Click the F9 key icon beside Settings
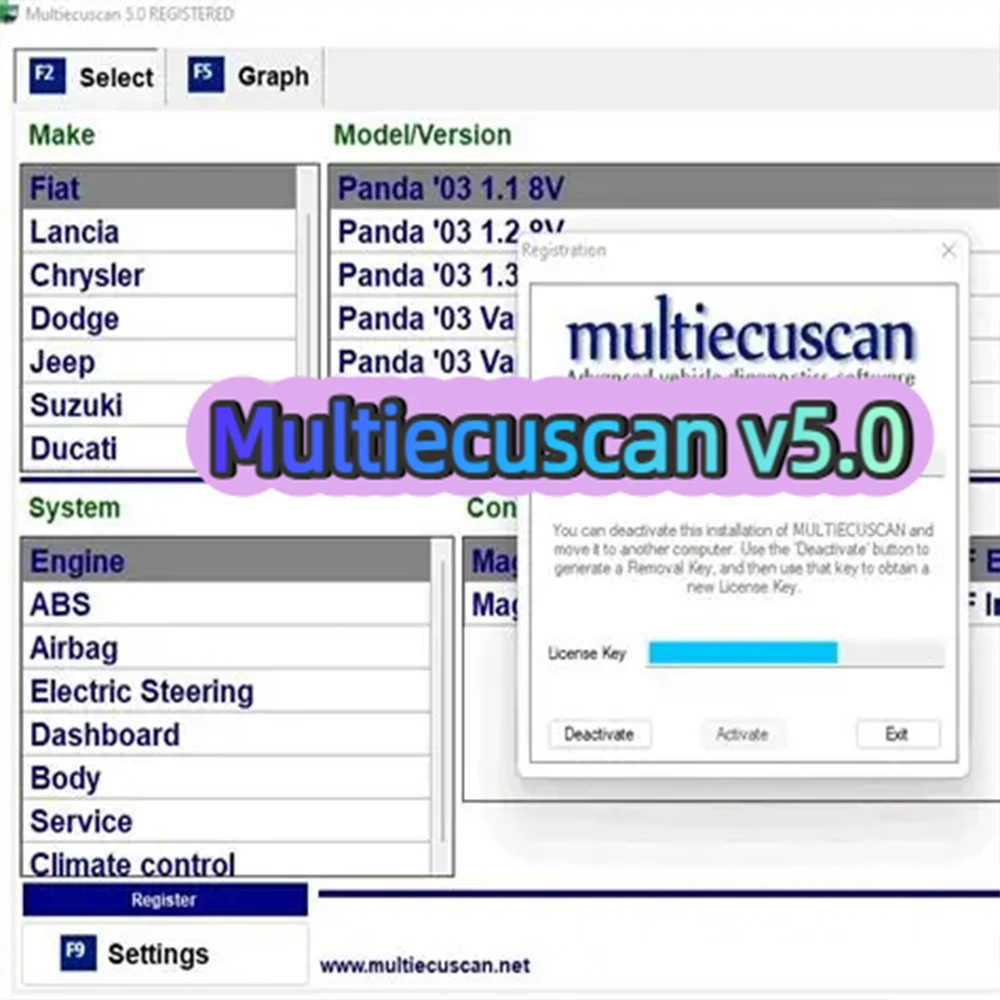Image resolution: width=1000 pixels, height=1000 pixels. [x=78, y=953]
